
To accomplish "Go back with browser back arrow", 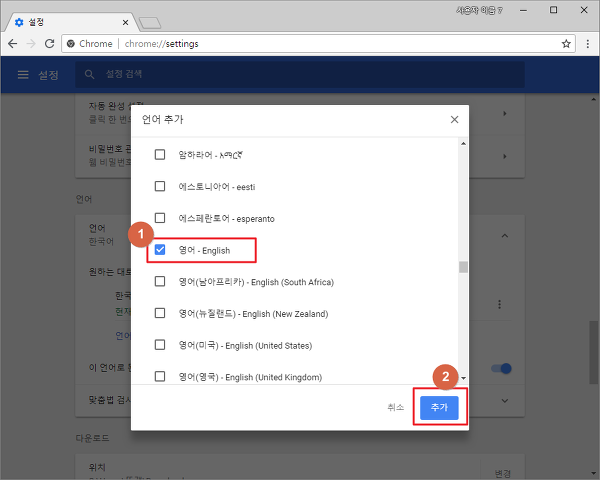I will [13, 44].
